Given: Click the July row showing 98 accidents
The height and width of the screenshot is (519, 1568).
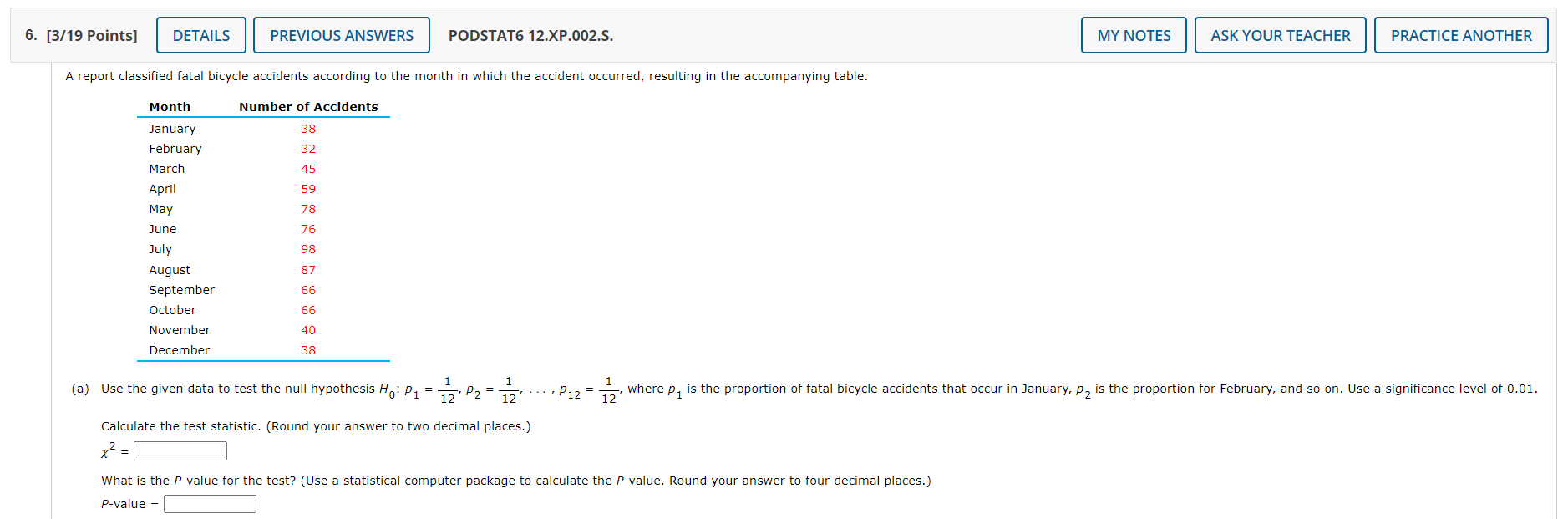Looking at the screenshot, I should pyautogui.click(x=308, y=249).
